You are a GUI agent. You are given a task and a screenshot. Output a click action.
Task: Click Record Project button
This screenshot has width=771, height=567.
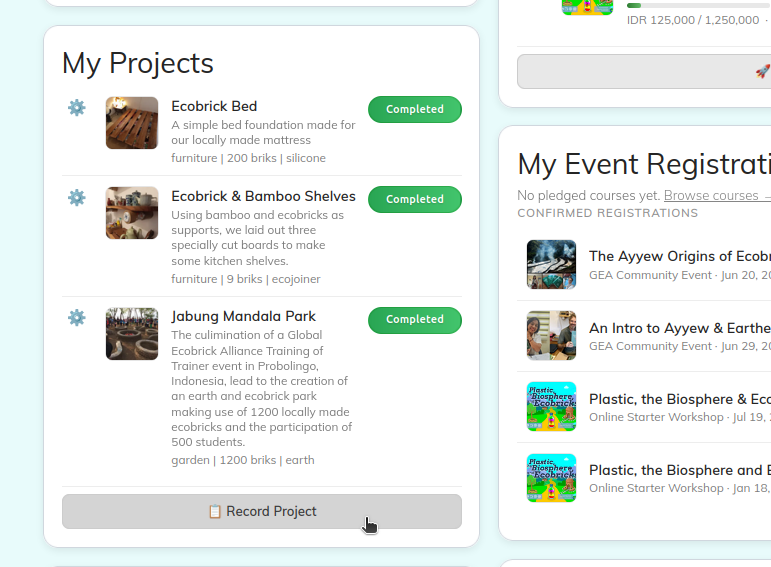(x=262, y=511)
